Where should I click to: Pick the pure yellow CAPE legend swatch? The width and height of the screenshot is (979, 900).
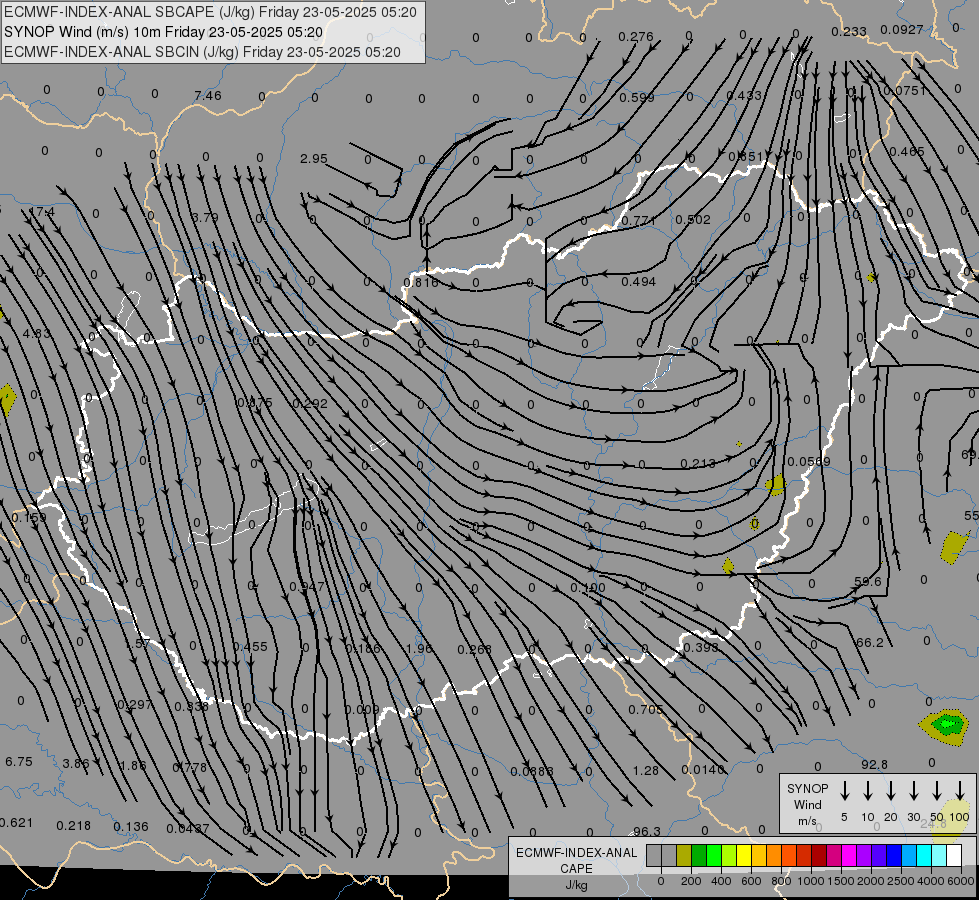[x=744, y=855]
